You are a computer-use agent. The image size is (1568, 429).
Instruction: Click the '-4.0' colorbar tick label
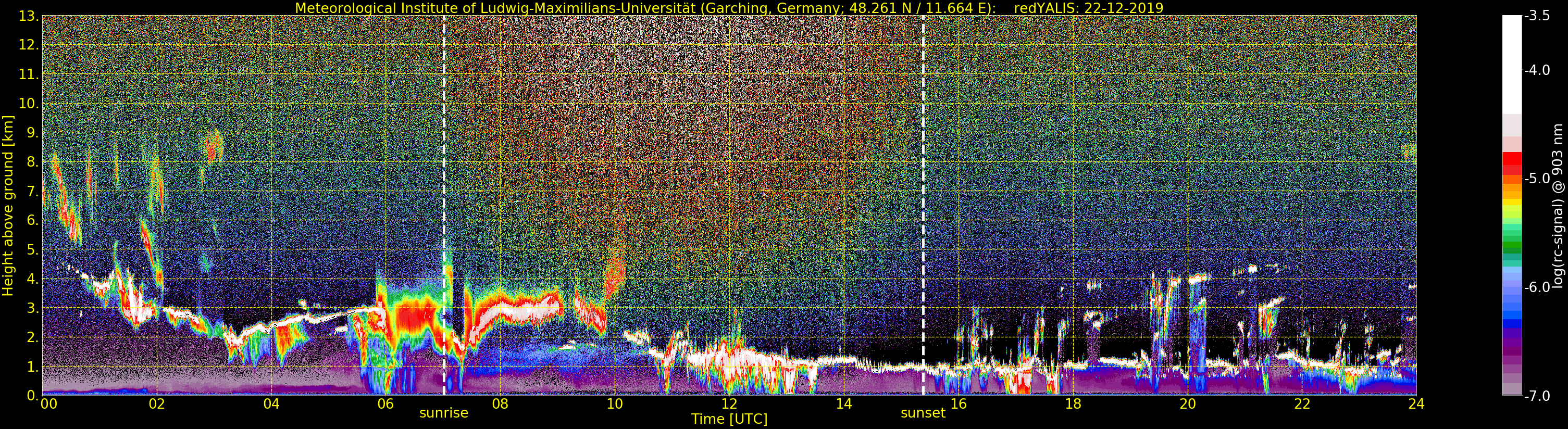(1537, 70)
